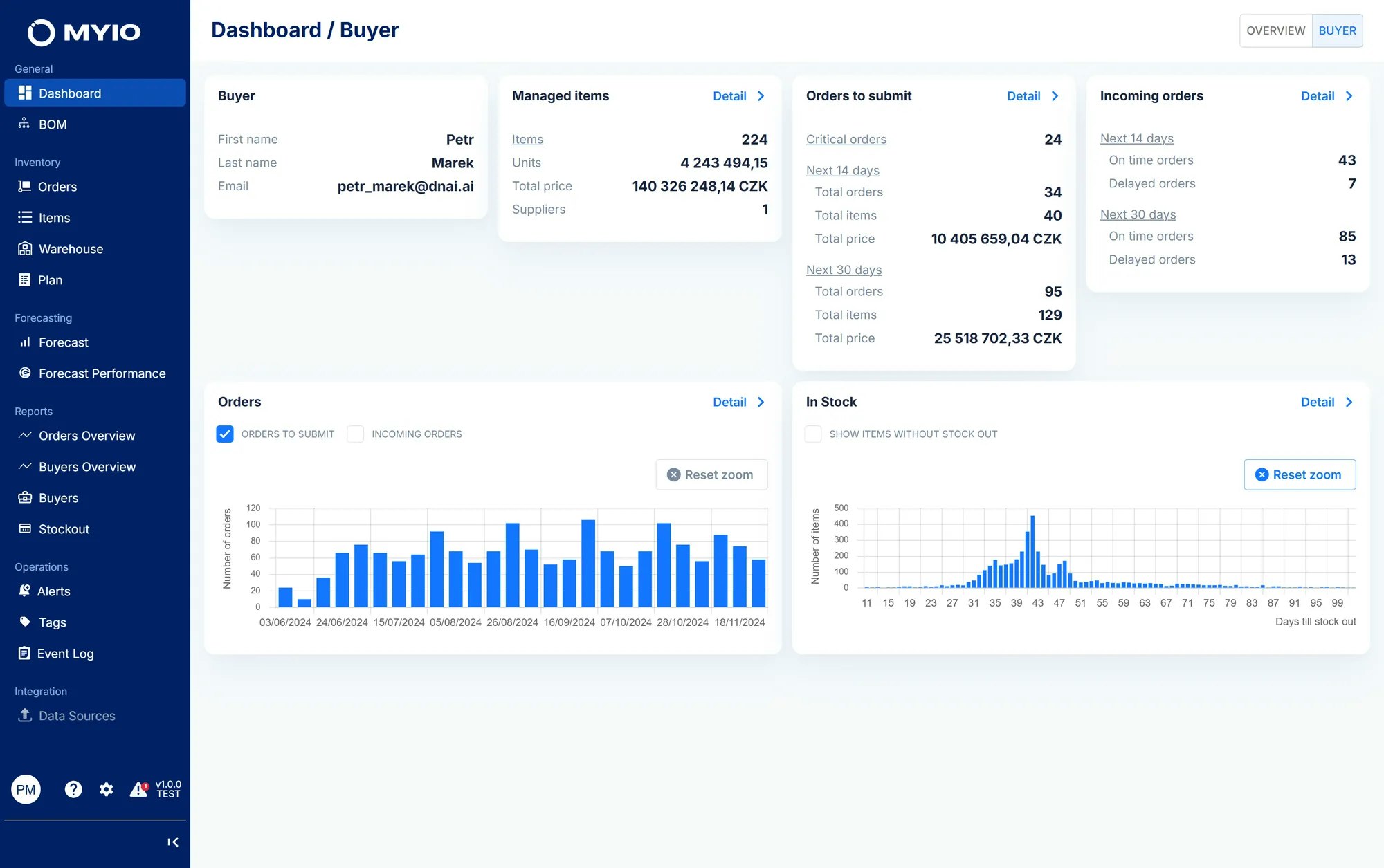
Task: Check Show Items Without Stock Out
Action: 813,434
